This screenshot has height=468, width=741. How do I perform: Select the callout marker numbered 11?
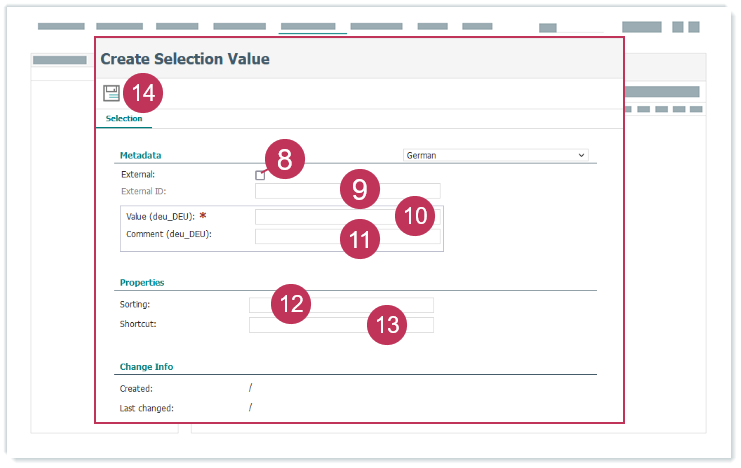click(x=360, y=240)
